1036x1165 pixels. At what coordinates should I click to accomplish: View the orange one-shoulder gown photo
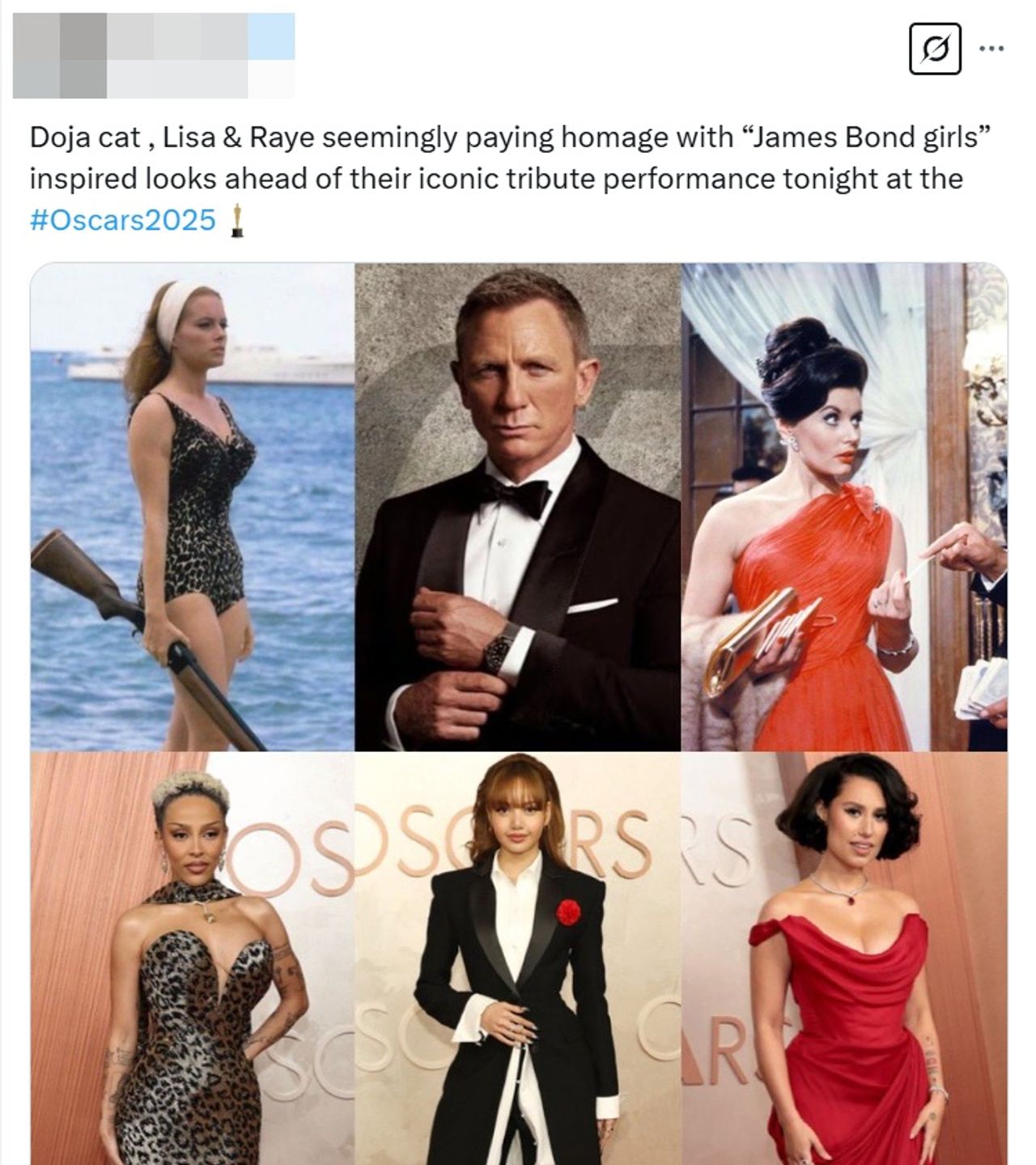click(844, 507)
